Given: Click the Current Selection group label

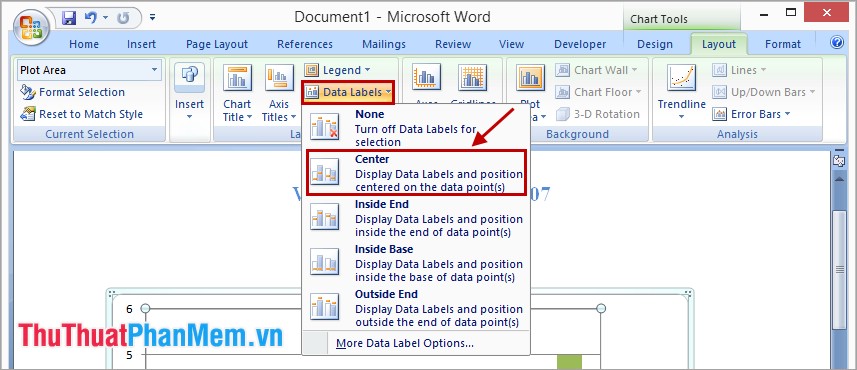Looking at the screenshot, I should point(89,134).
